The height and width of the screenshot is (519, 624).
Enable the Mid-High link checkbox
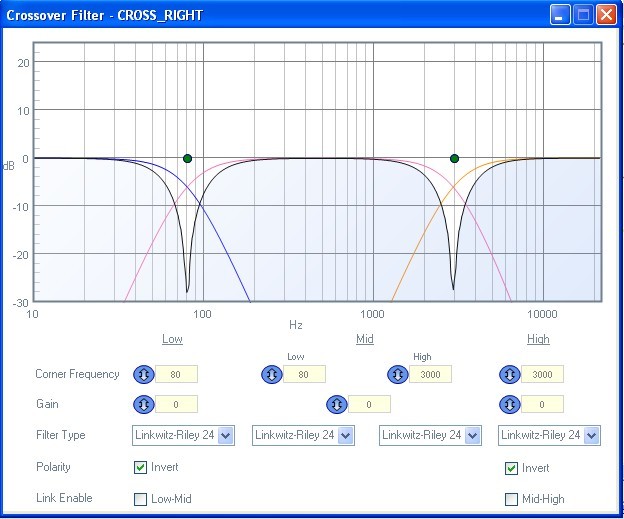pos(511,499)
